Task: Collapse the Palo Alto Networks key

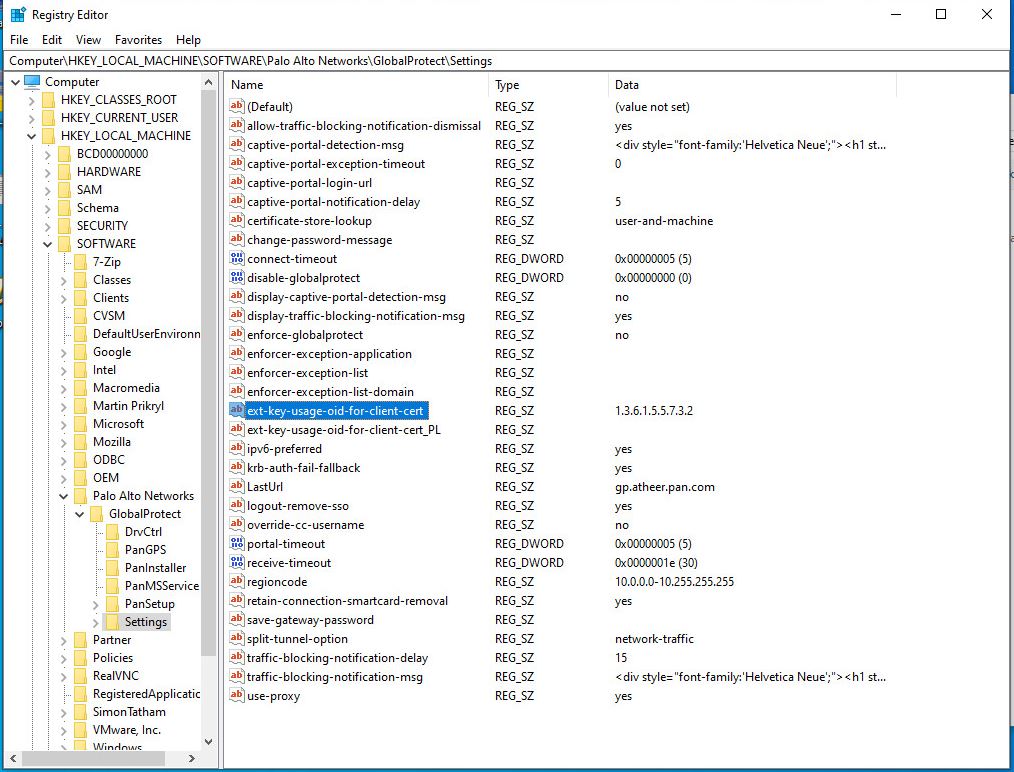Action: [x=62, y=495]
